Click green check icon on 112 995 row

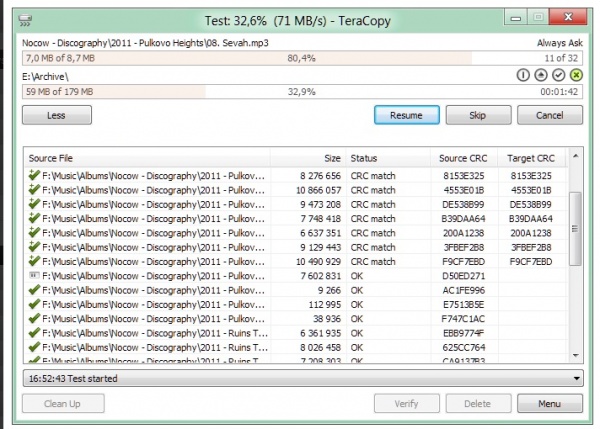tap(34, 304)
